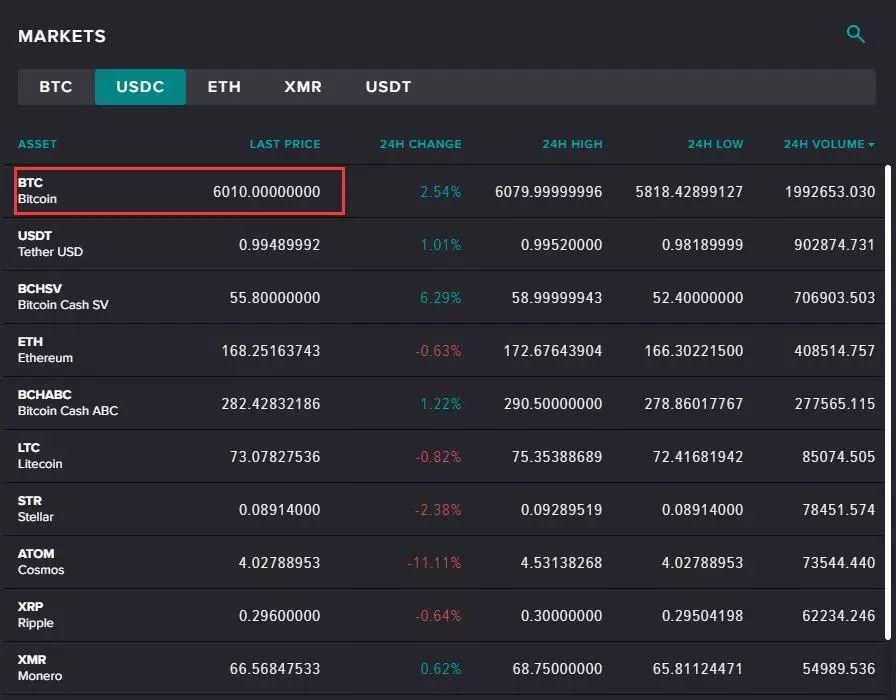
Task: Select the XRP Ripple row
Action: (x=443, y=615)
